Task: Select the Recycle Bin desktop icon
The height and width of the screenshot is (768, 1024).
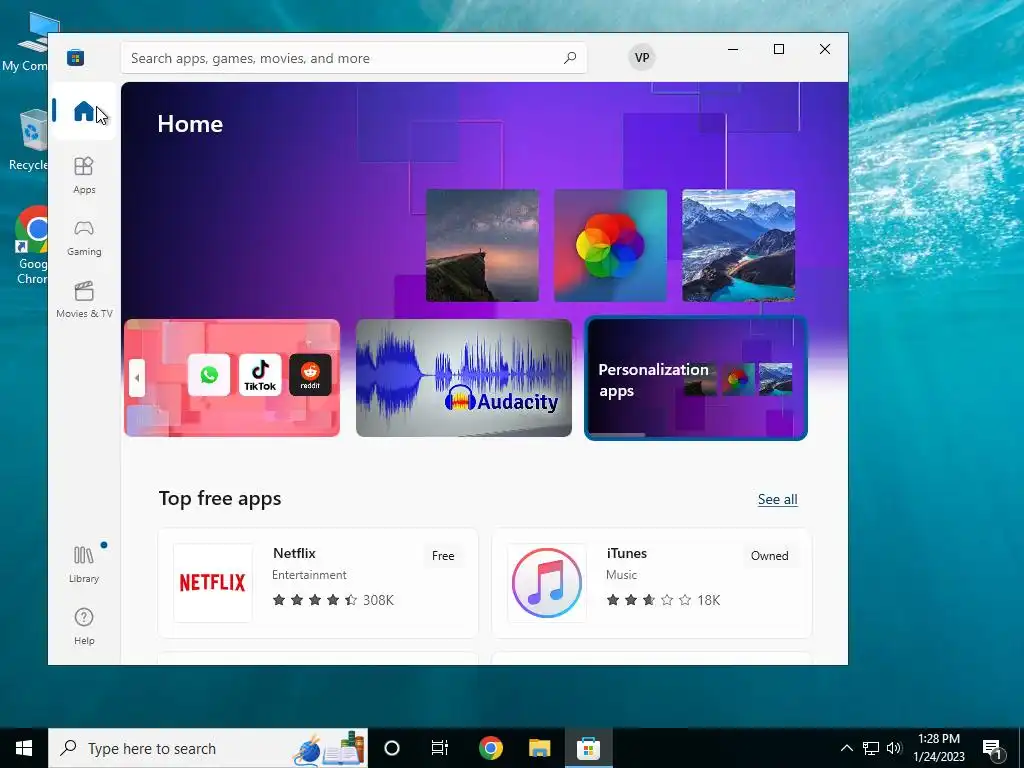Action: [x=29, y=140]
